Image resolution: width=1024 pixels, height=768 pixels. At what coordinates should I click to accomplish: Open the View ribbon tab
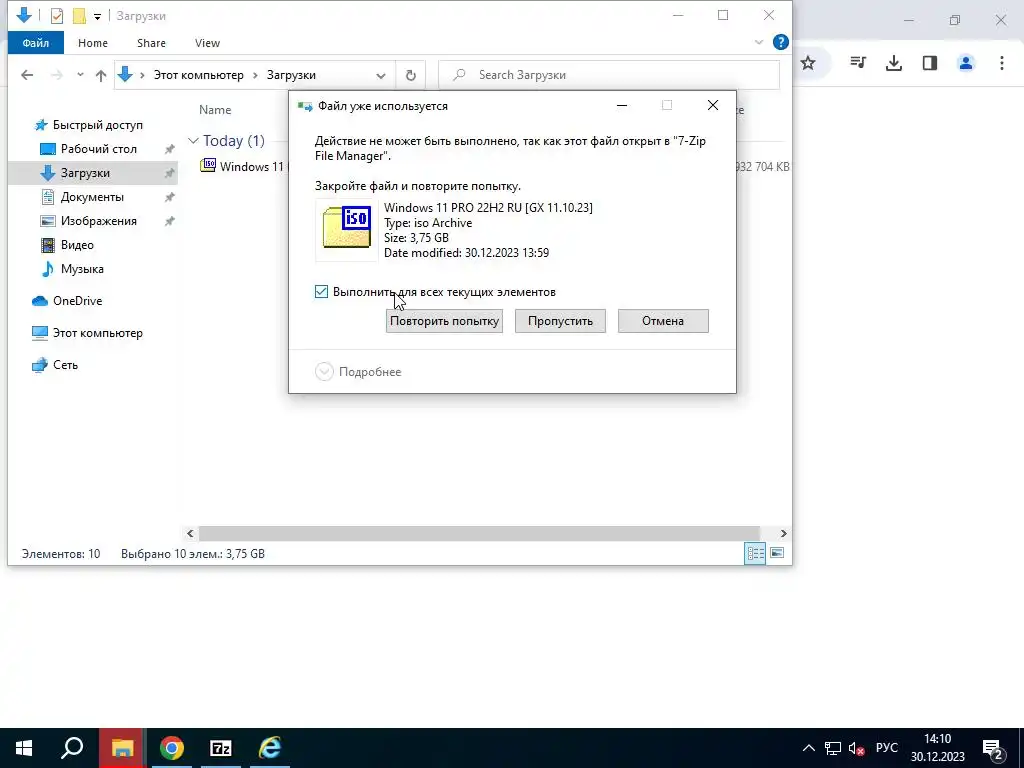point(207,43)
